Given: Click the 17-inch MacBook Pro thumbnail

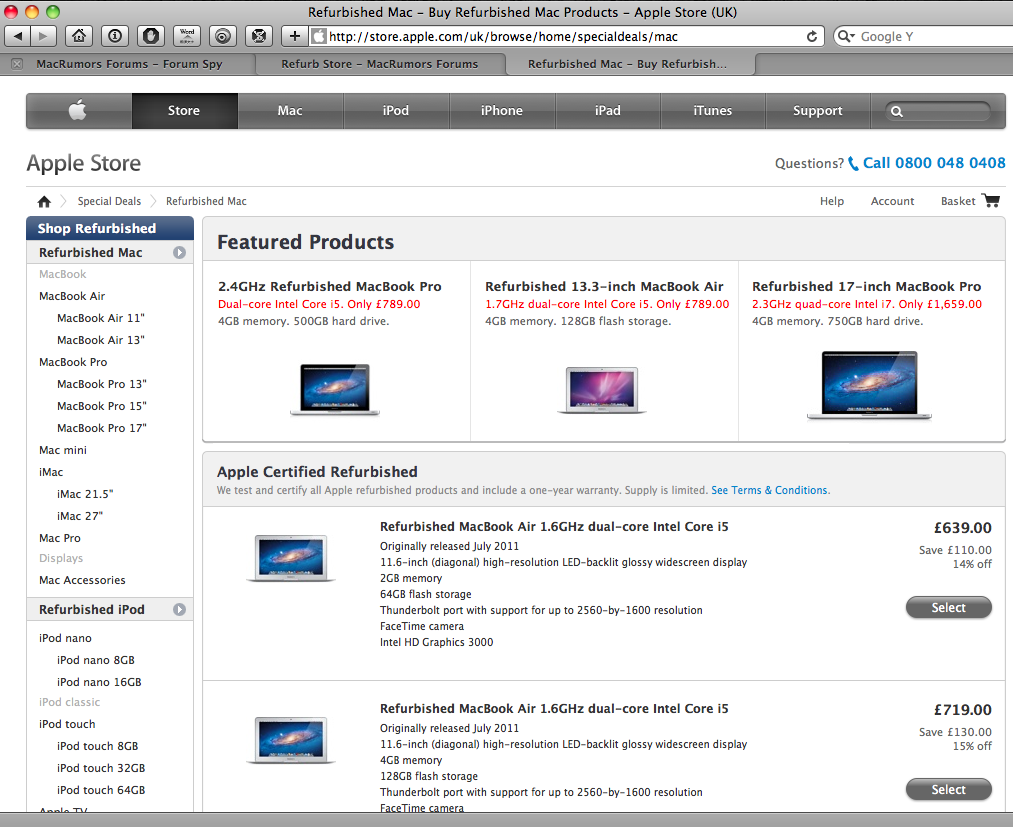Looking at the screenshot, I should 869,386.
